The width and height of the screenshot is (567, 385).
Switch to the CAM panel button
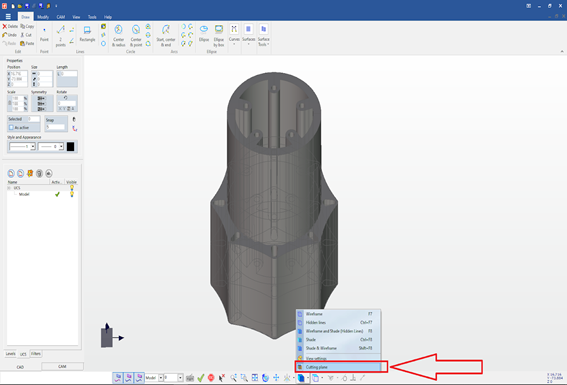coord(62,367)
